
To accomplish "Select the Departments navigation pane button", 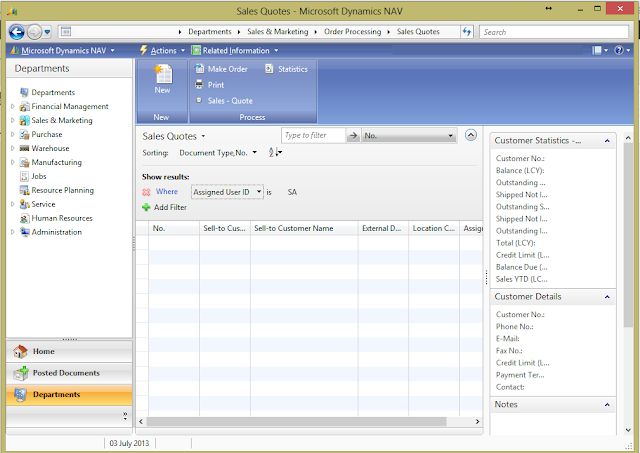I will click(69, 395).
